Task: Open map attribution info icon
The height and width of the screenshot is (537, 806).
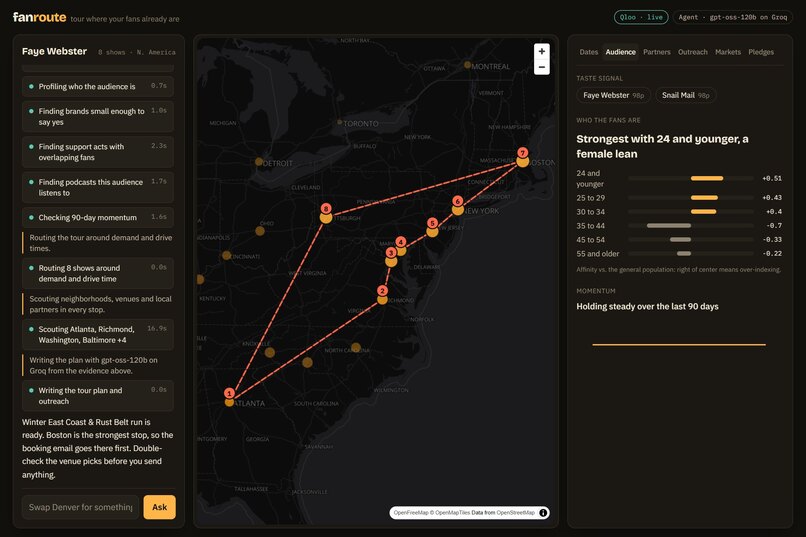Action: point(543,512)
